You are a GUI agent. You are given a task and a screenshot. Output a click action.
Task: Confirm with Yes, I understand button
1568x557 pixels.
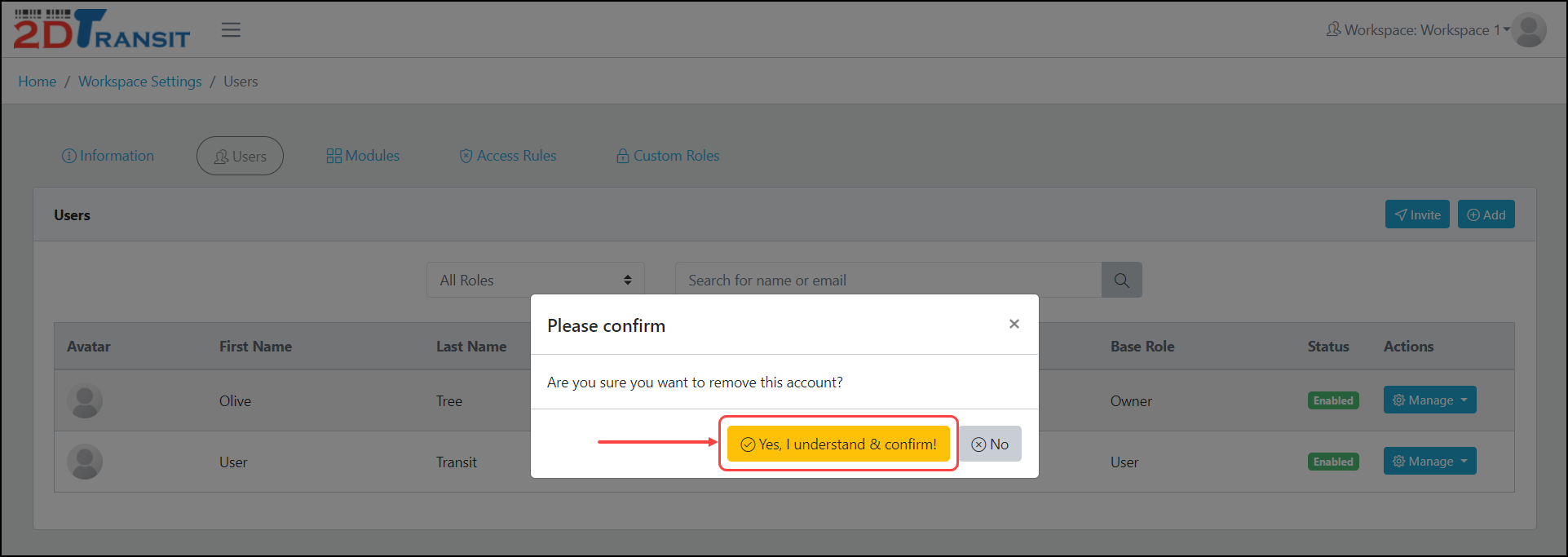click(838, 444)
